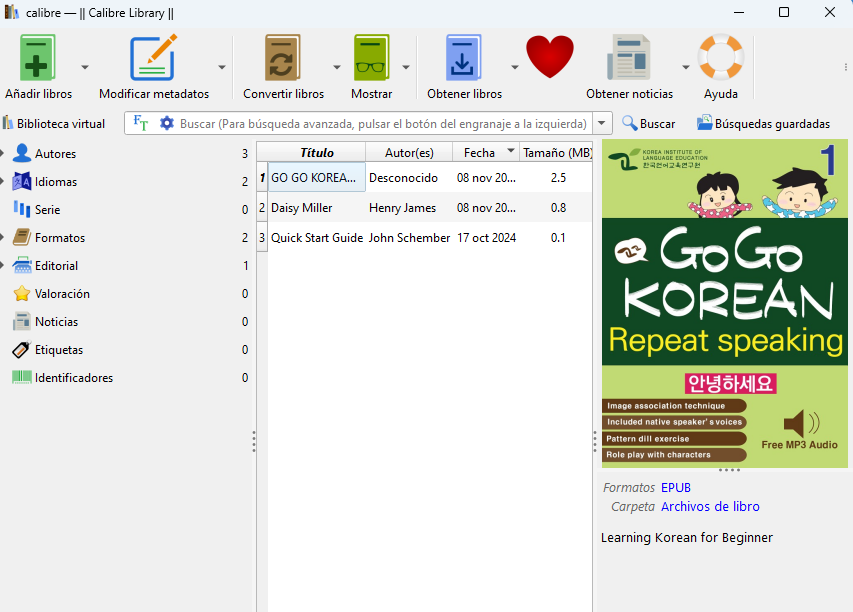The width and height of the screenshot is (853, 612).
Task: Click the Identificadores barcode icon
Action: pyautogui.click(x=22, y=378)
